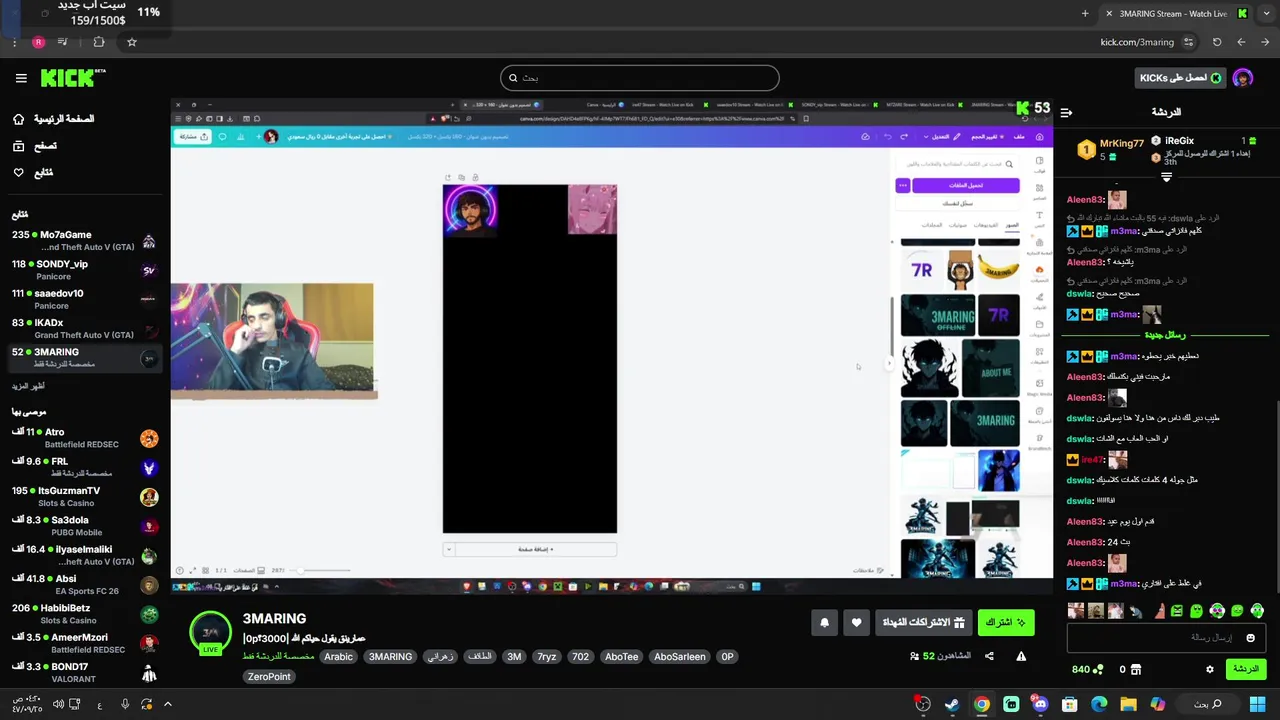1280x720 pixels.
Task: Share the stream via the share icon
Action: (x=989, y=656)
